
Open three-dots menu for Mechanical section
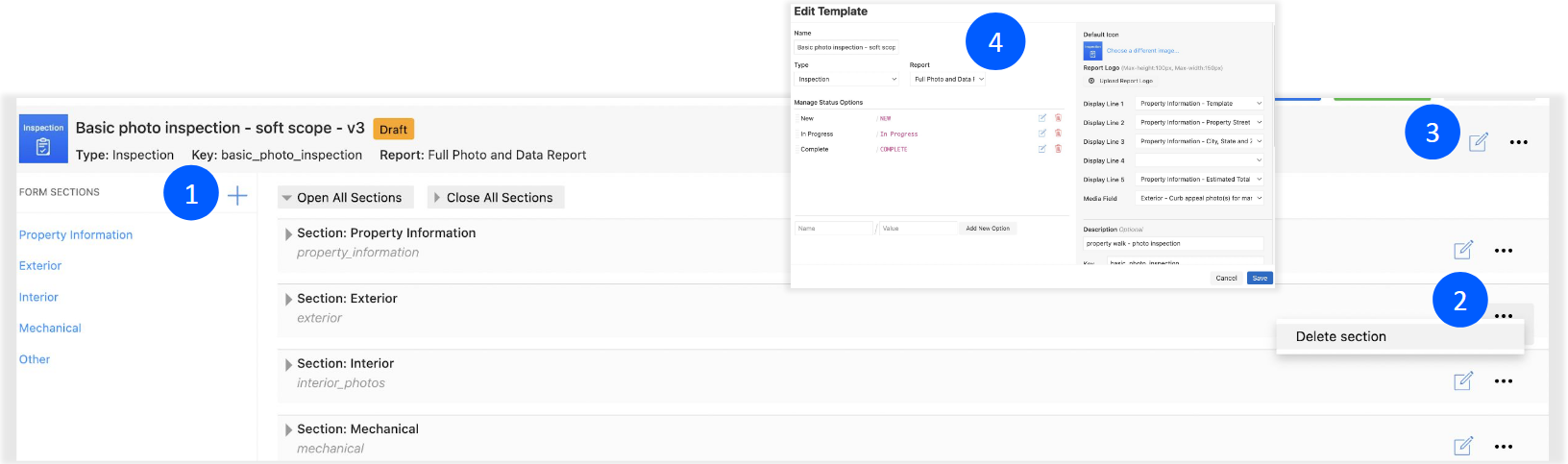tap(1504, 447)
